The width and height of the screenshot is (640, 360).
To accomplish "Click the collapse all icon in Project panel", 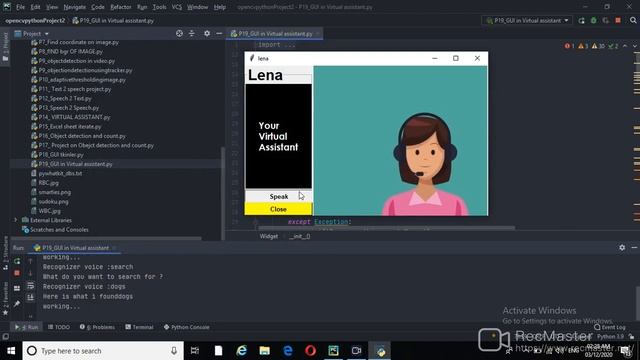I will coord(192,33).
